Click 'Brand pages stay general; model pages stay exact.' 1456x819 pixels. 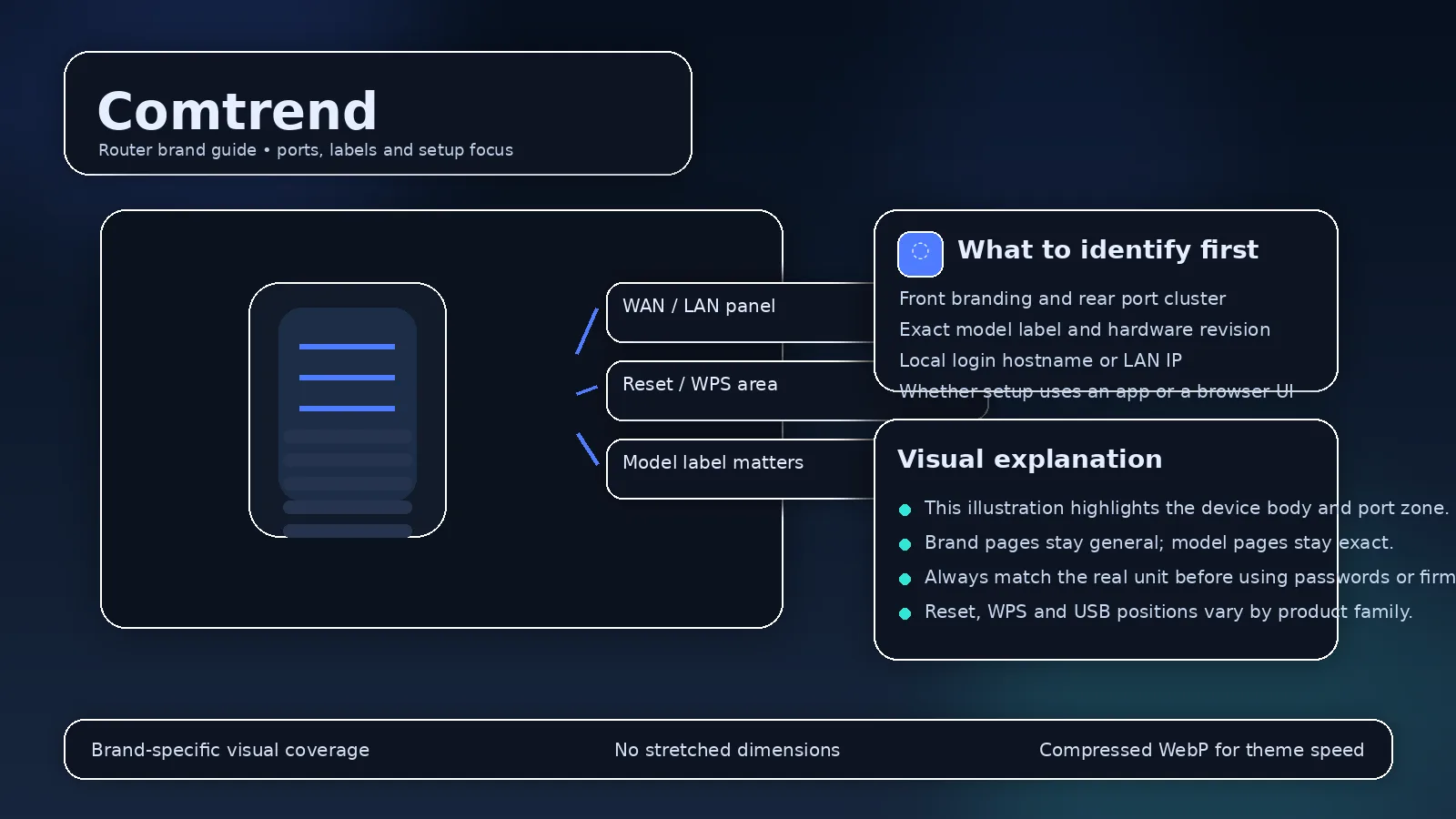point(1158,542)
